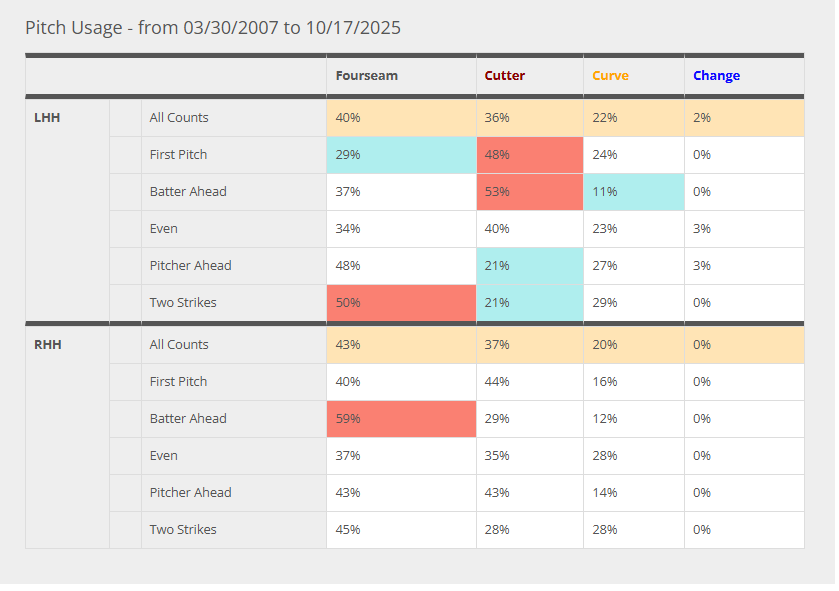Click the LHH Even row label
The width and height of the screenshot is (839, 591).
tap(164, 228)
